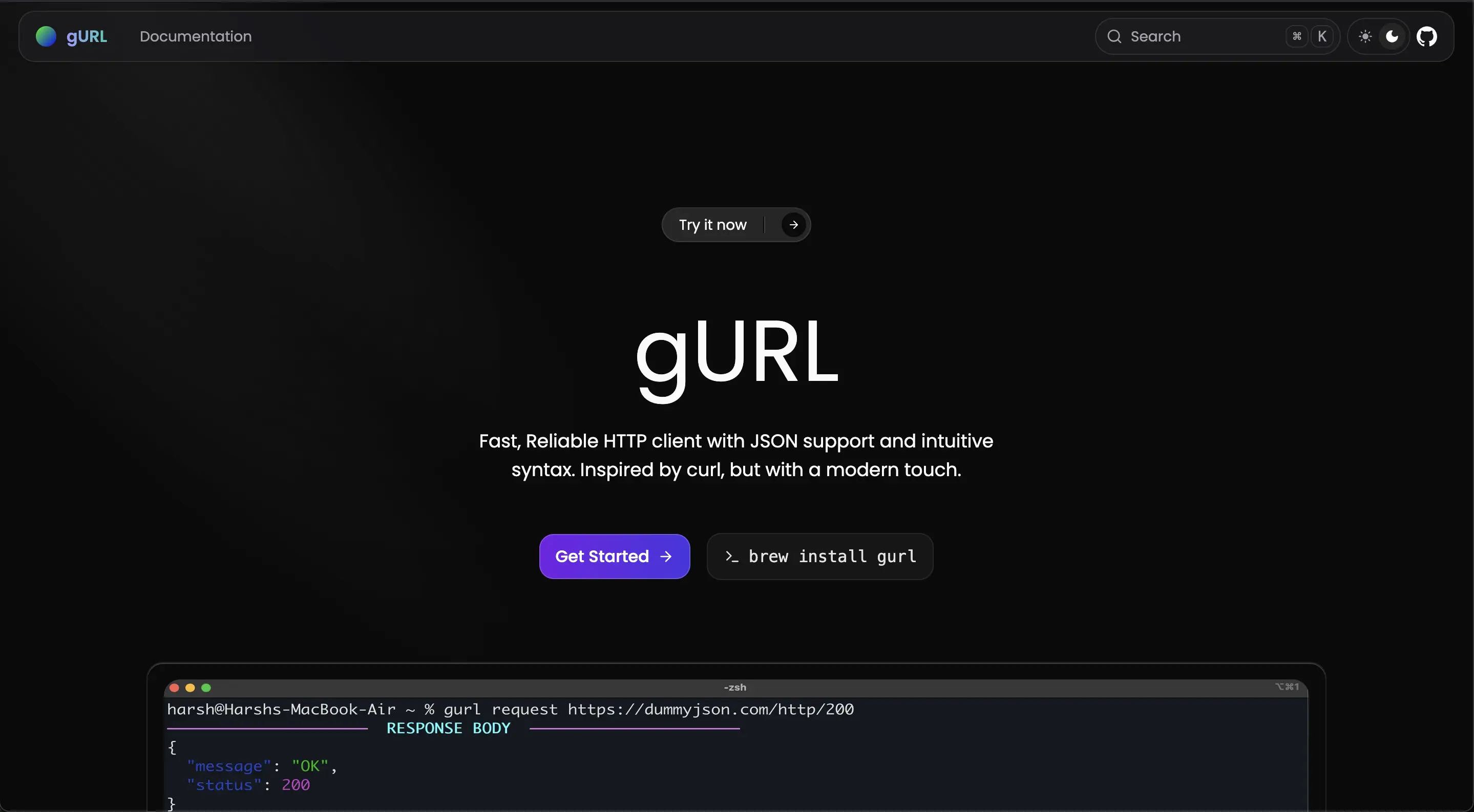This screenshot has width=1474, height=812.
Task: Click inside the Search field
Action: (1179, 36)
